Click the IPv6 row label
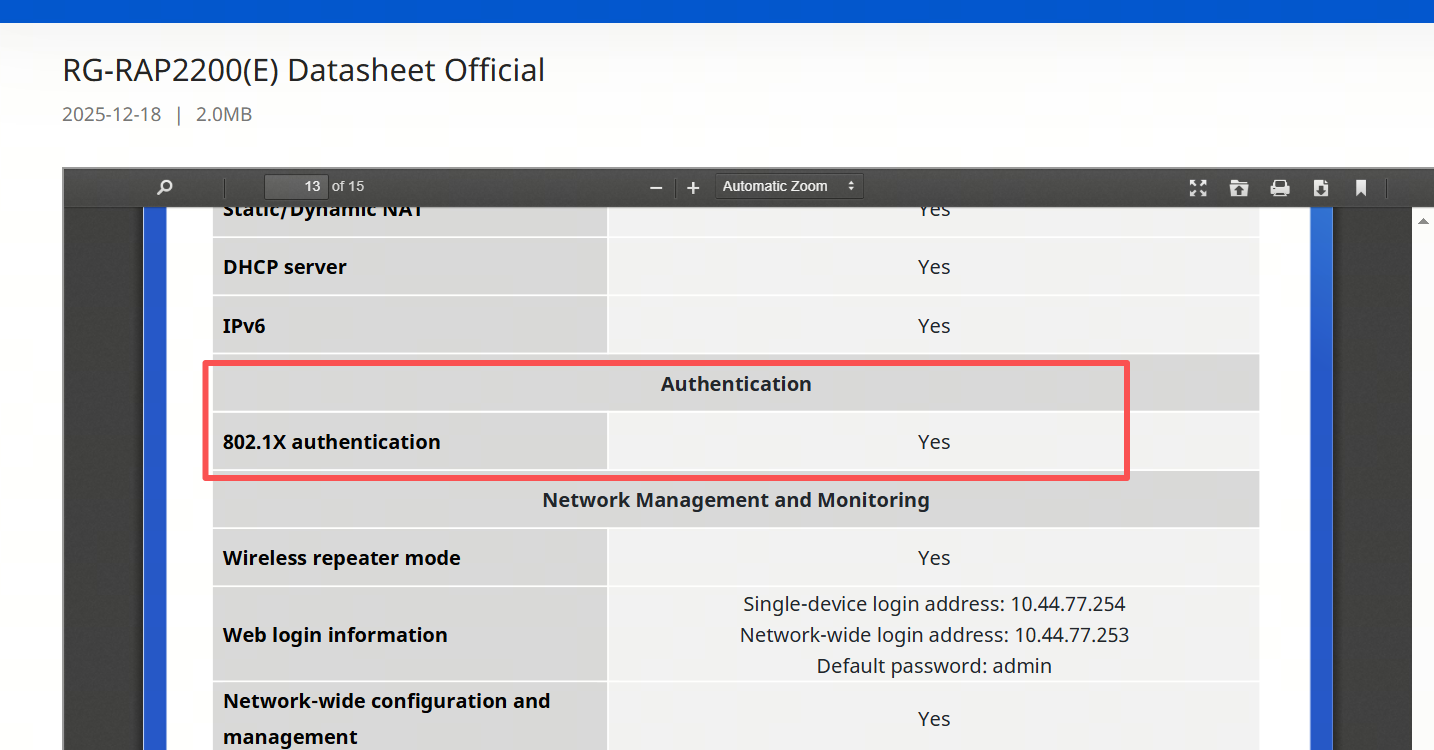The width and height of the screenshot is (1434, 750). (x=244, y=326)
